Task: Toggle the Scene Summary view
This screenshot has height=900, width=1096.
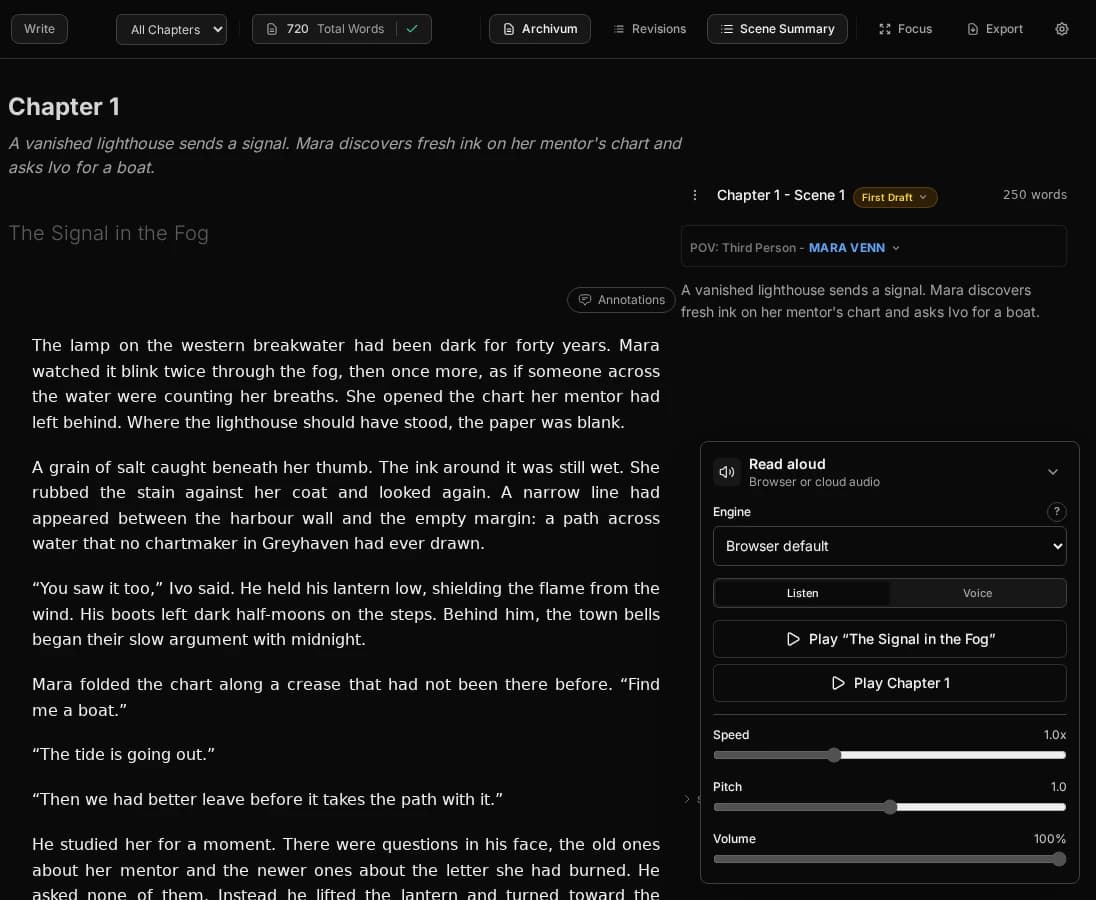Action: (777, 29)
